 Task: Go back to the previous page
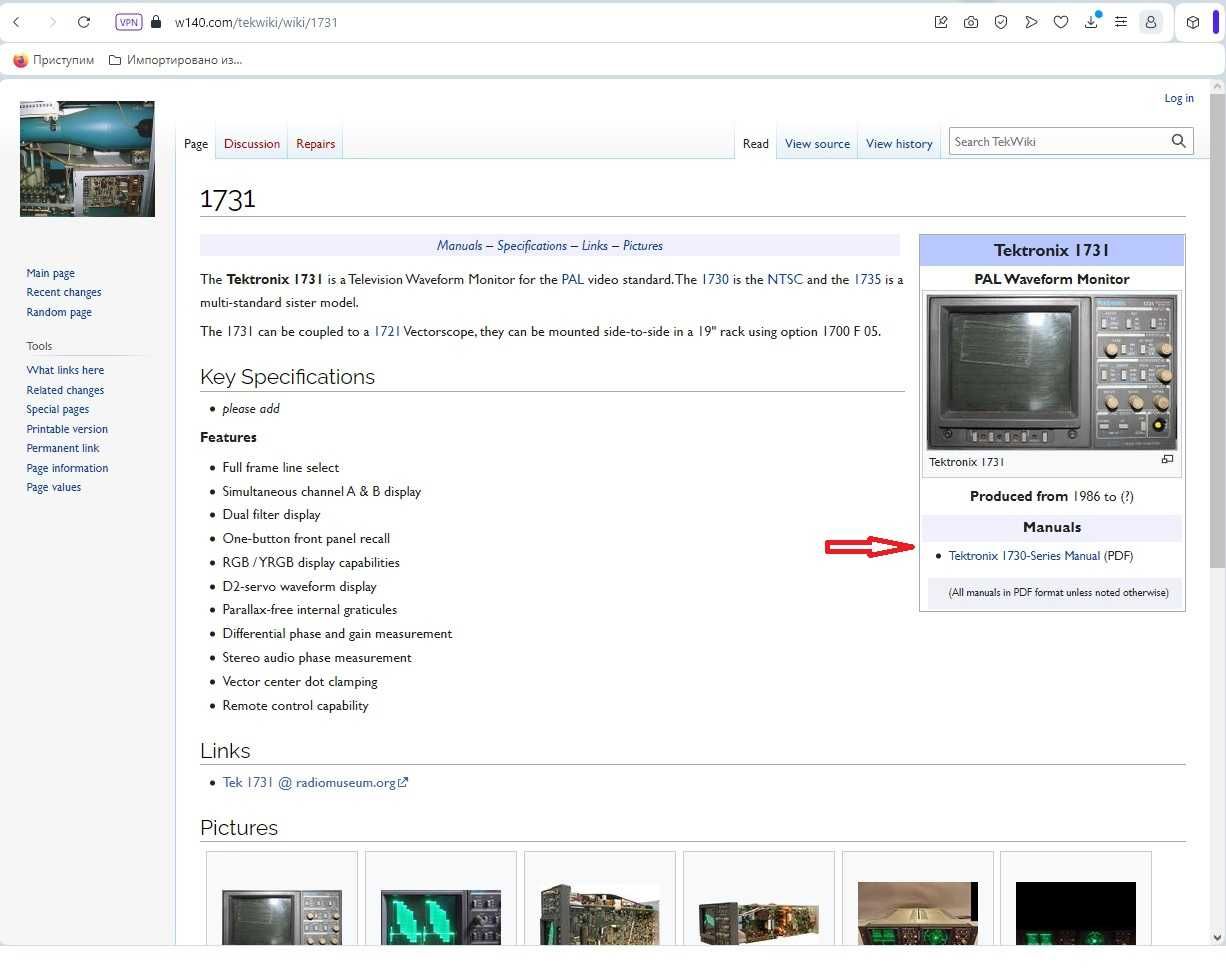point(16,22)
